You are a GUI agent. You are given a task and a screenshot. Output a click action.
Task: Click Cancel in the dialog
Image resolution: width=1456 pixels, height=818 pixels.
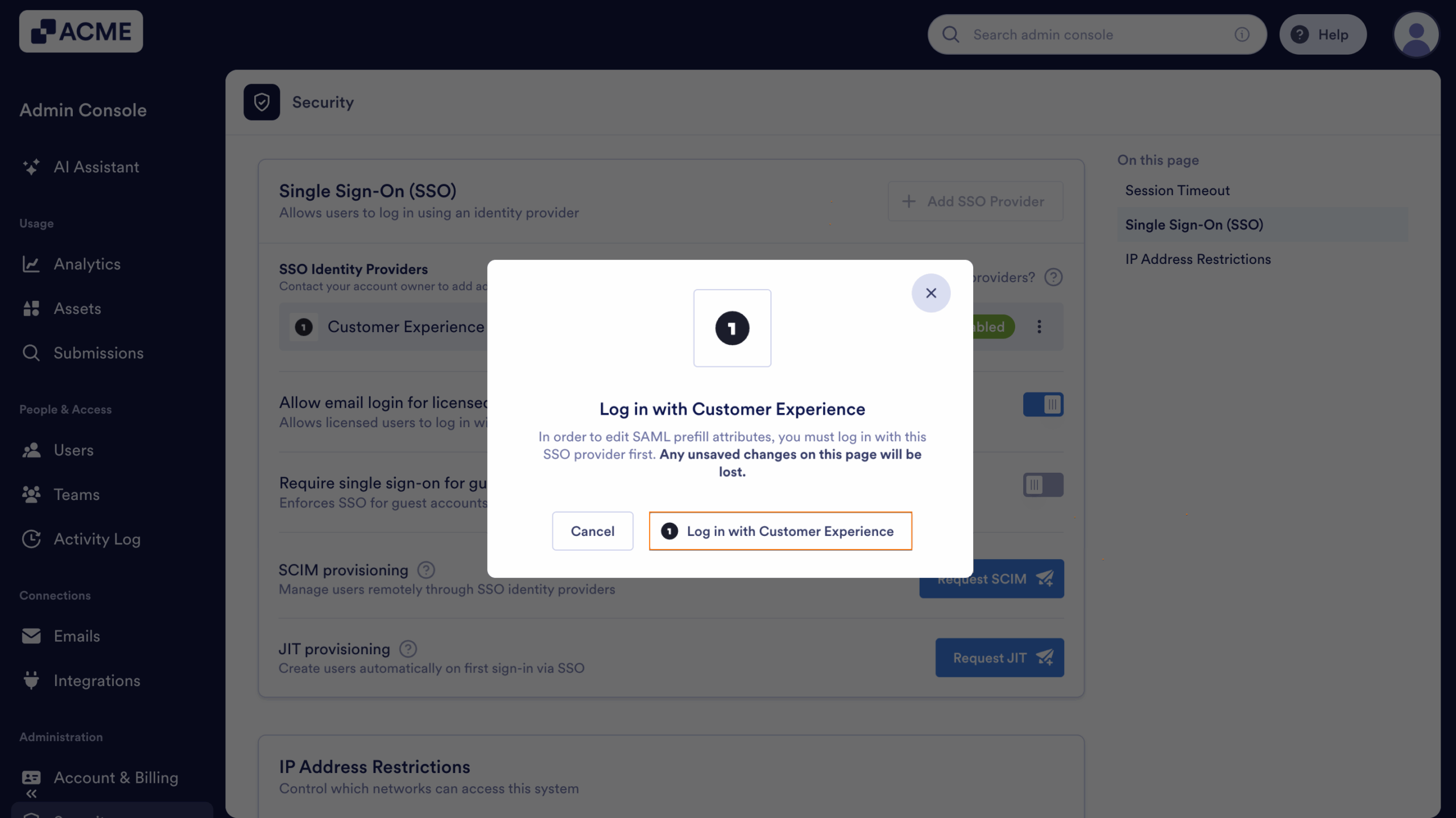592,531
